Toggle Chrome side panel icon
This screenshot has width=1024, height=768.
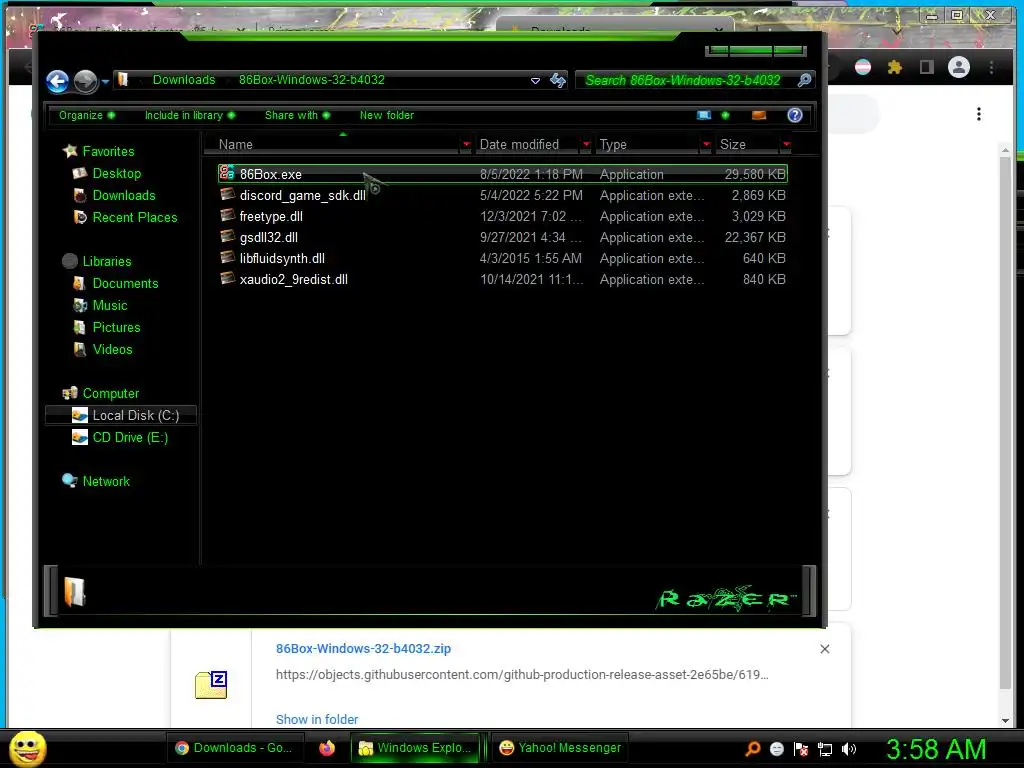926,67
